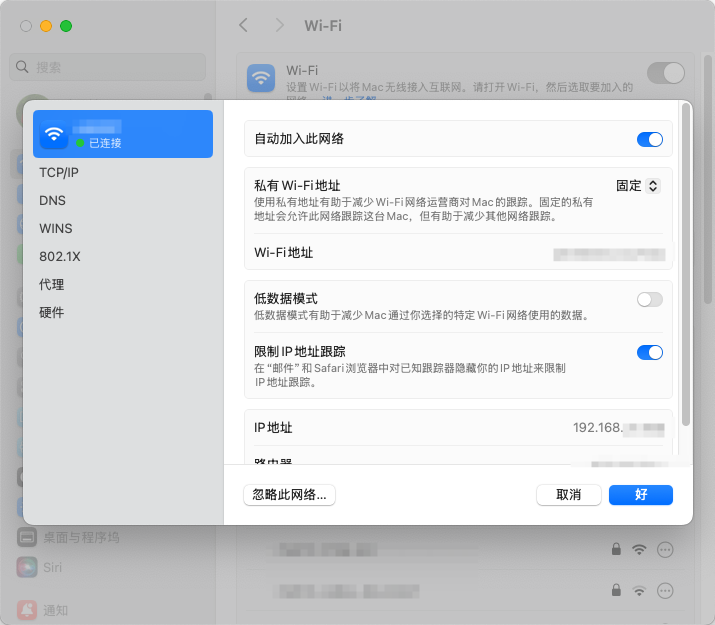715x625 pixels.
Task: Click the search field in sidebar
Action: tap(108, 67)
